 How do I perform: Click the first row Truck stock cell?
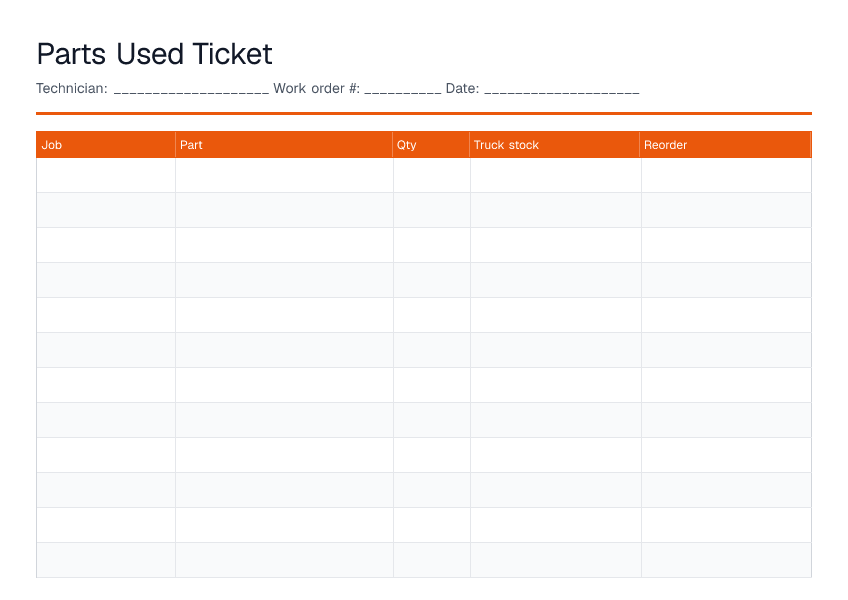click(x=556, y=175)
